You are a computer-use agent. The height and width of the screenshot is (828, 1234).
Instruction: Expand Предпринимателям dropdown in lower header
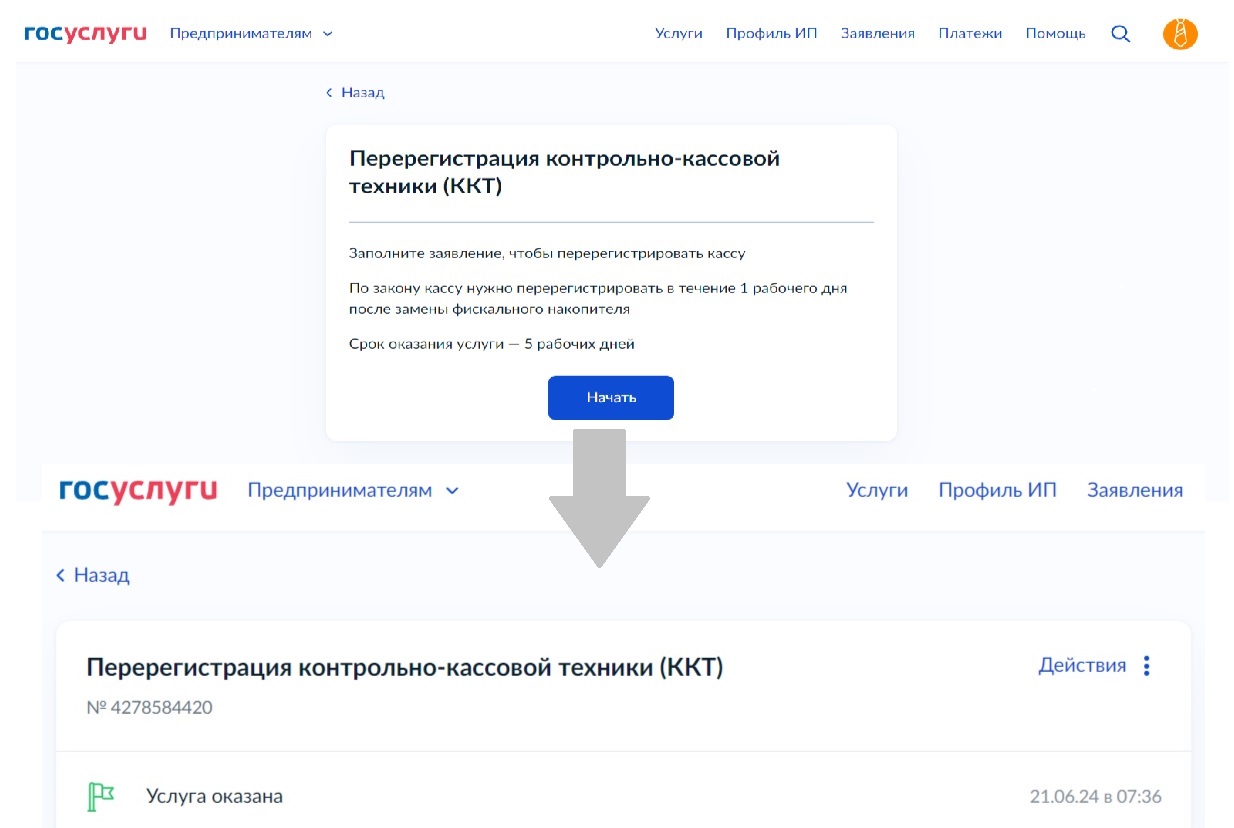[353, 490]
